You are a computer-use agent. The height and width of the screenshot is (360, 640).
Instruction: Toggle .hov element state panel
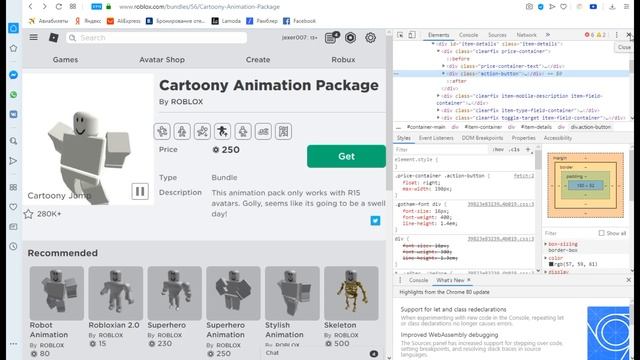pyautogui.click(x=498, y=150)
